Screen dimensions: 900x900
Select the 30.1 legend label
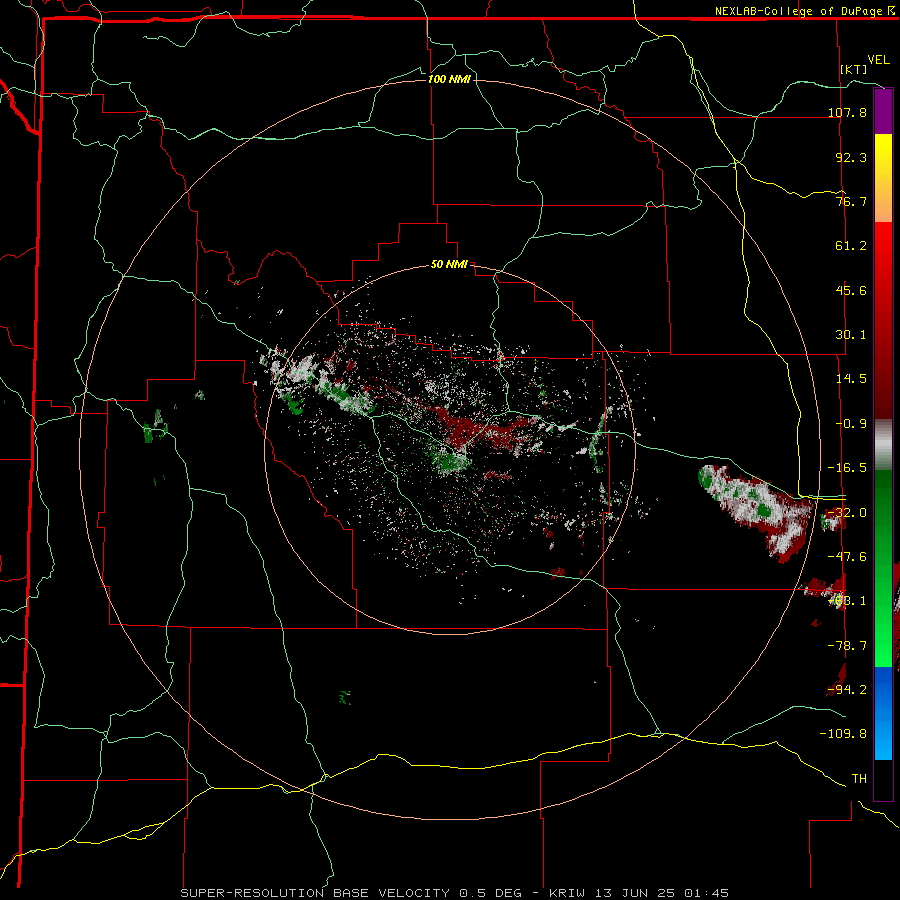[x=851, y=334]
